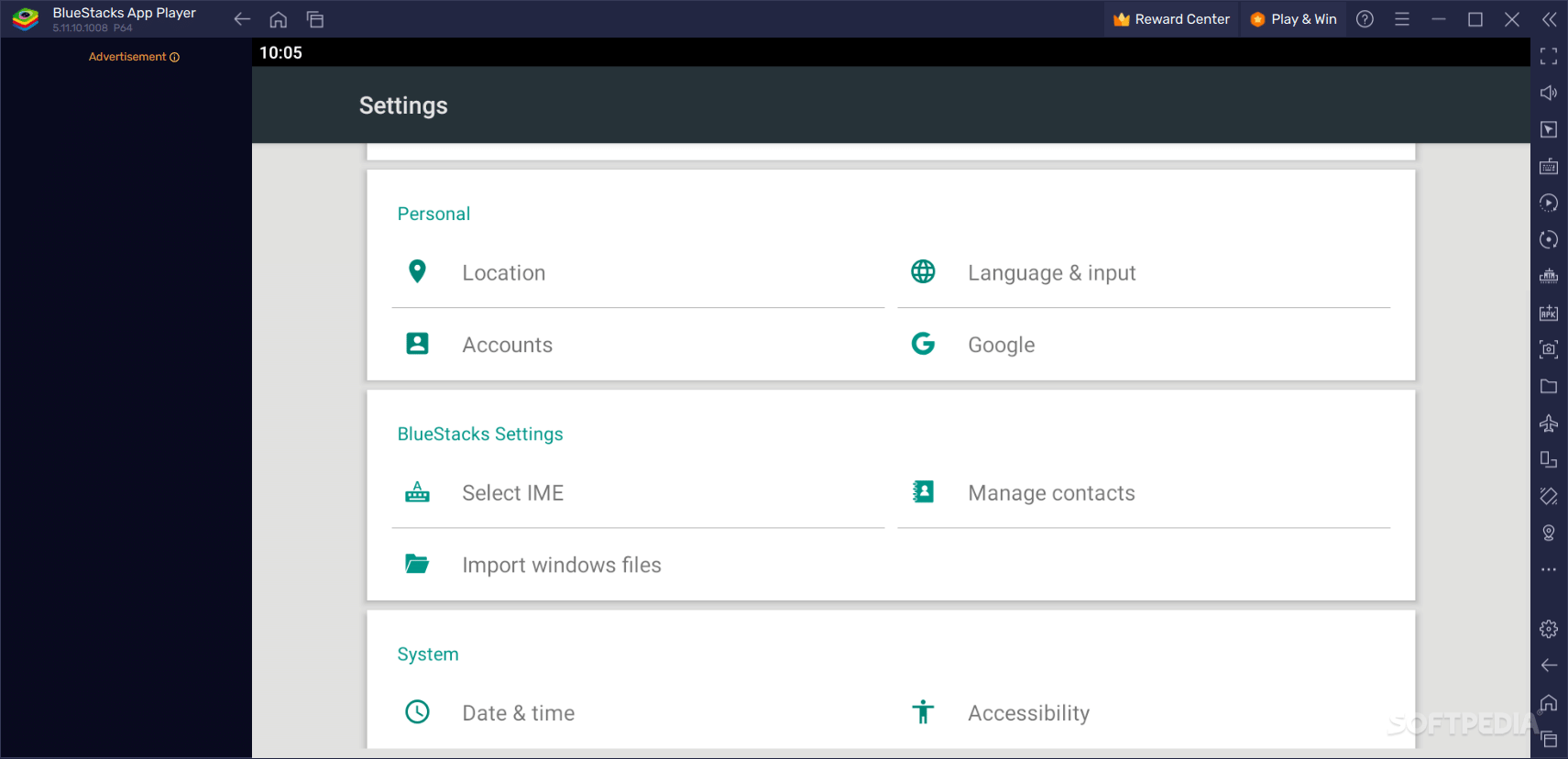Open Language & input settings
Image resolution: width=1568 pixels, height=759 pixels.
[1144, 272]
